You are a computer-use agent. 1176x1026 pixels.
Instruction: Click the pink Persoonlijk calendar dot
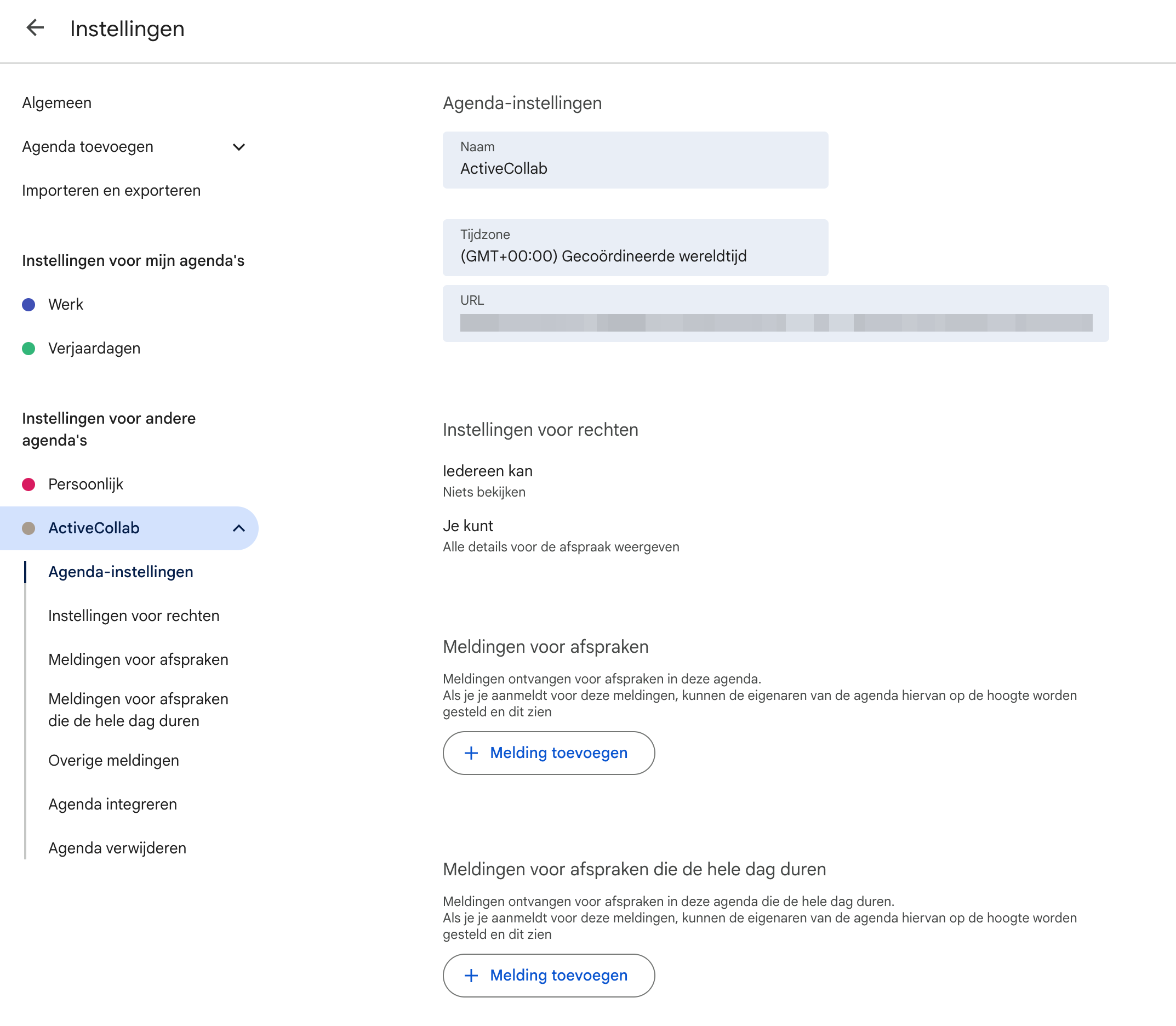[28, 485]
